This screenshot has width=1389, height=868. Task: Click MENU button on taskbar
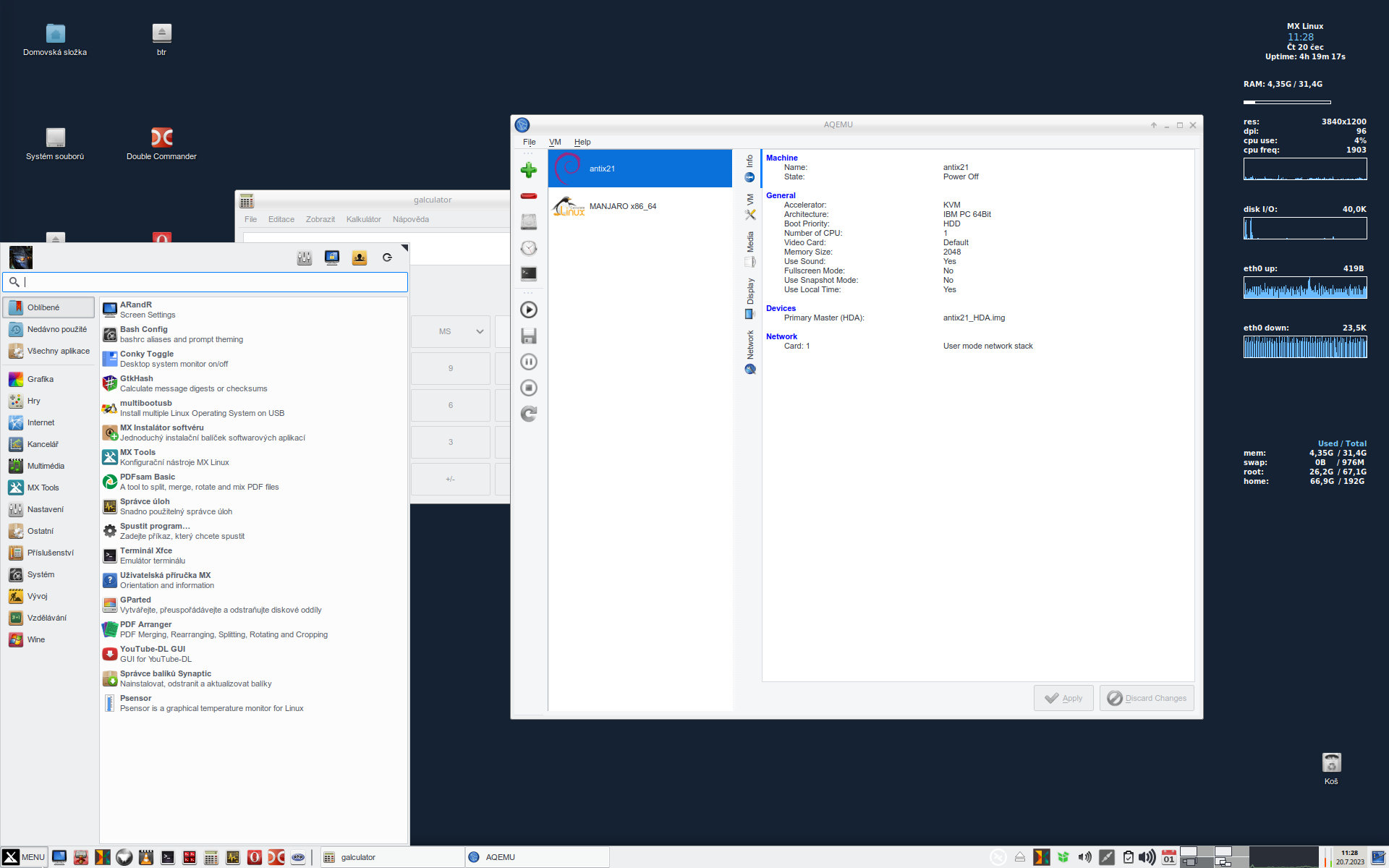click(25, 857)
